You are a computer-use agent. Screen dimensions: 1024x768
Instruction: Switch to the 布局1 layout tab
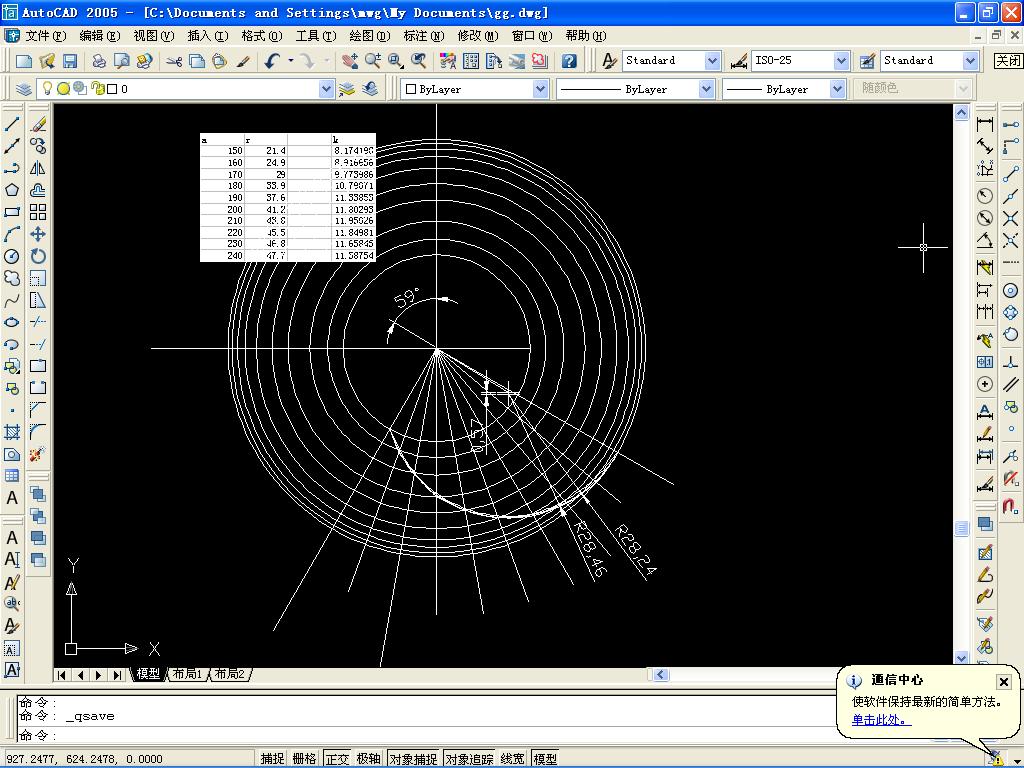[x=186, y=674]
